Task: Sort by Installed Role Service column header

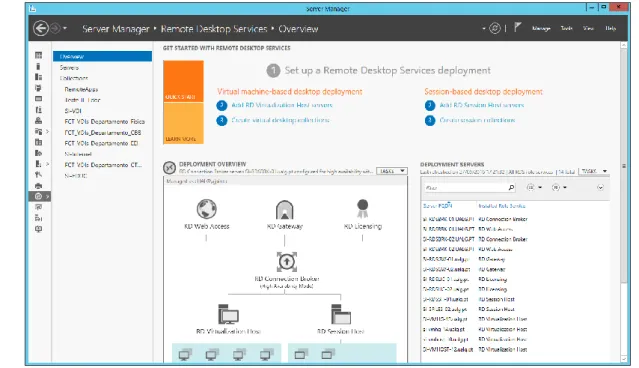Action: click(x=502, y=206)
